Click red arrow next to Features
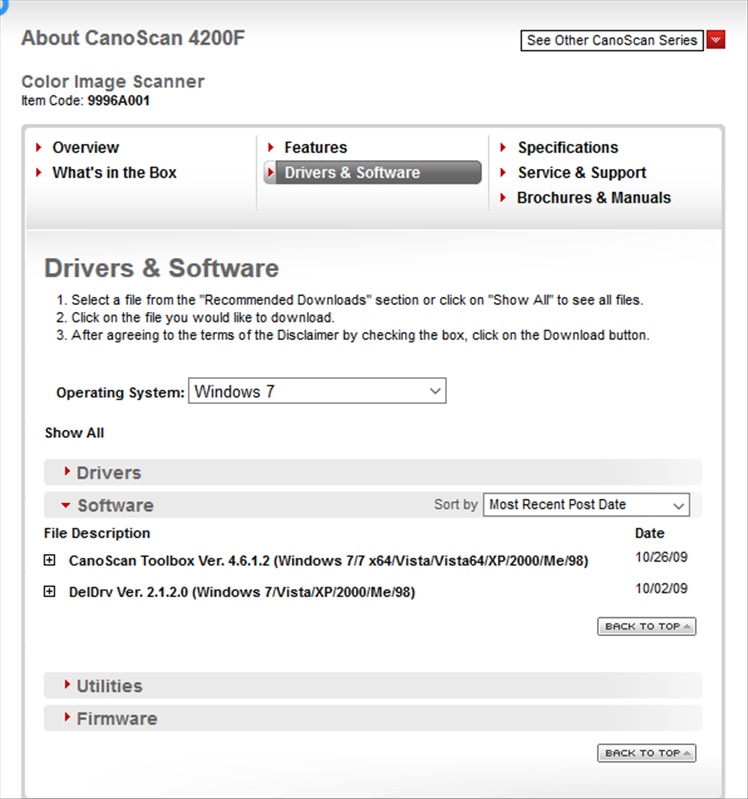 pos(271,147)
